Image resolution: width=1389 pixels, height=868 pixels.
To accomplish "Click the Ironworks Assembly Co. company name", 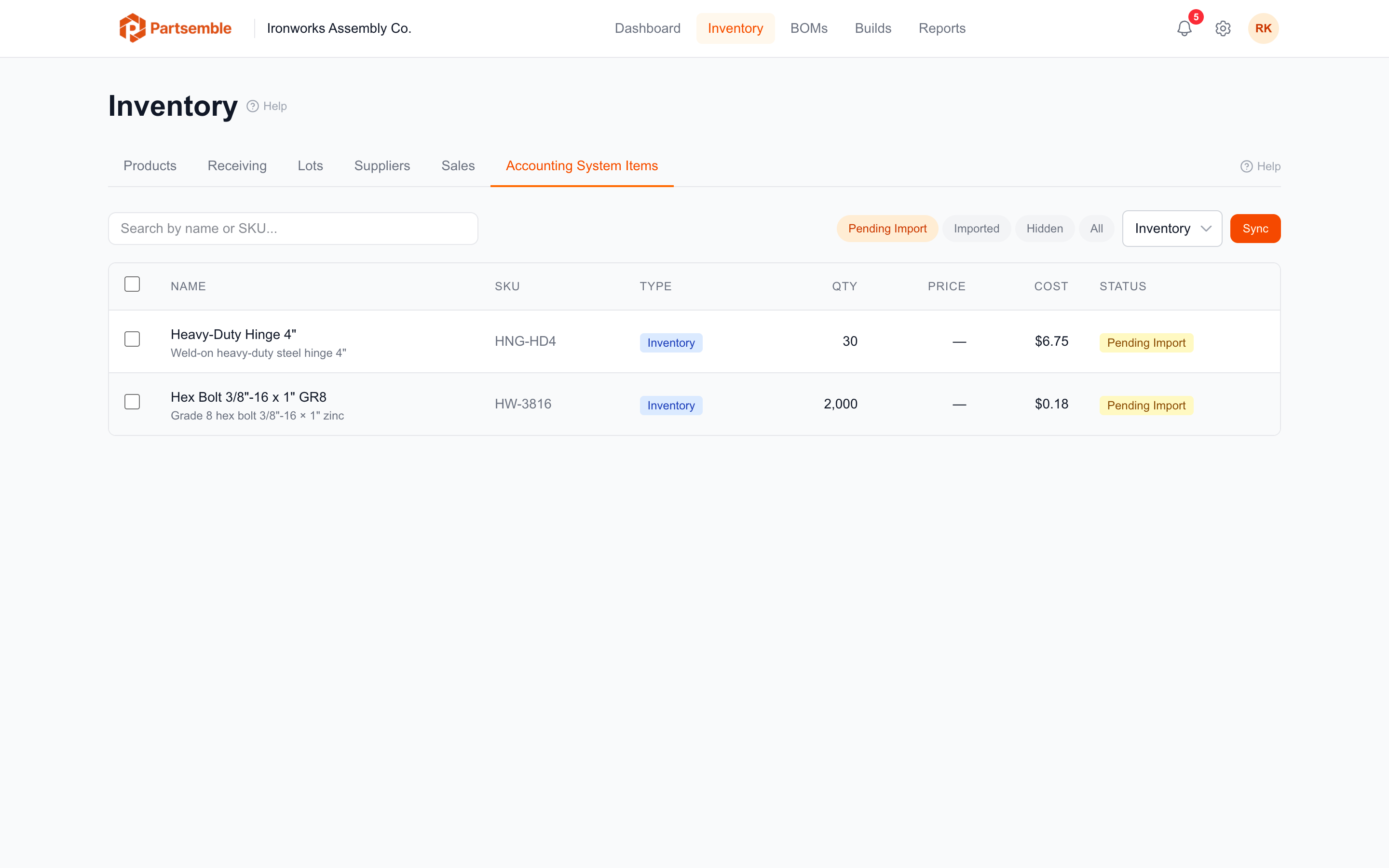I will (x=339, y=28).
